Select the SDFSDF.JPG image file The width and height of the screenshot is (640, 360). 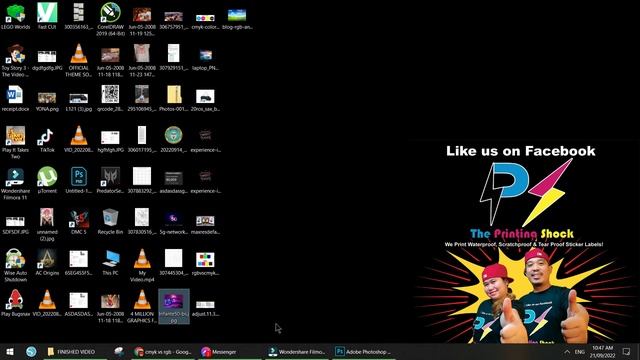coord(16,225)
